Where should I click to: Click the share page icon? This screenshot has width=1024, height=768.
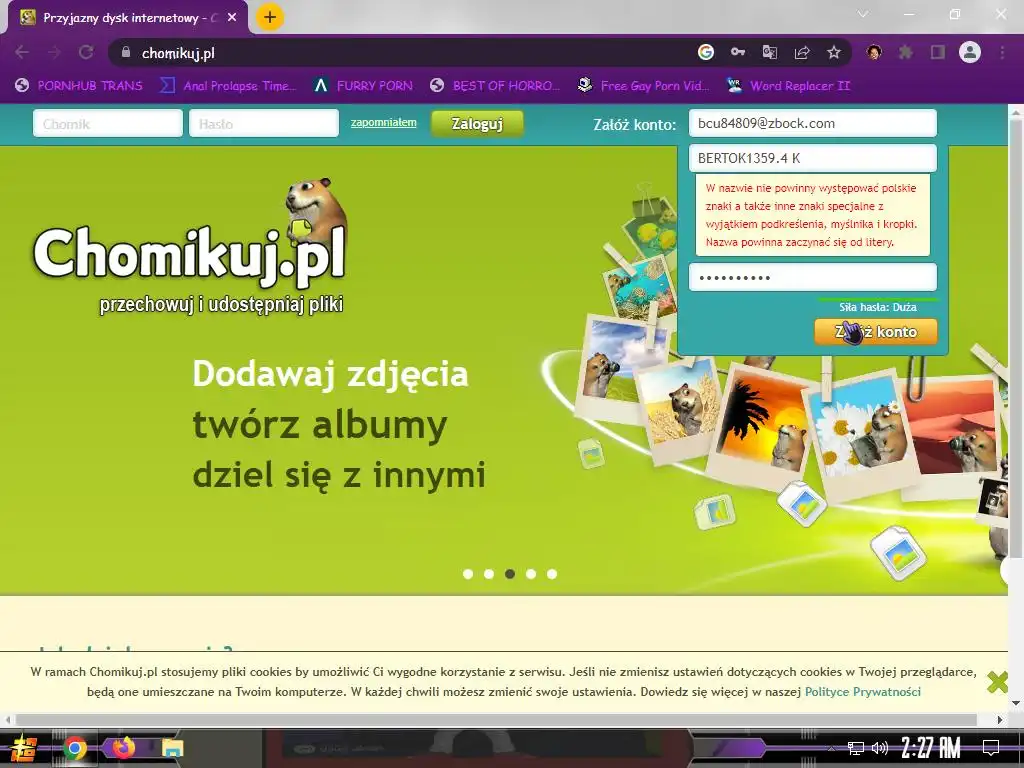tap(802, 52)
